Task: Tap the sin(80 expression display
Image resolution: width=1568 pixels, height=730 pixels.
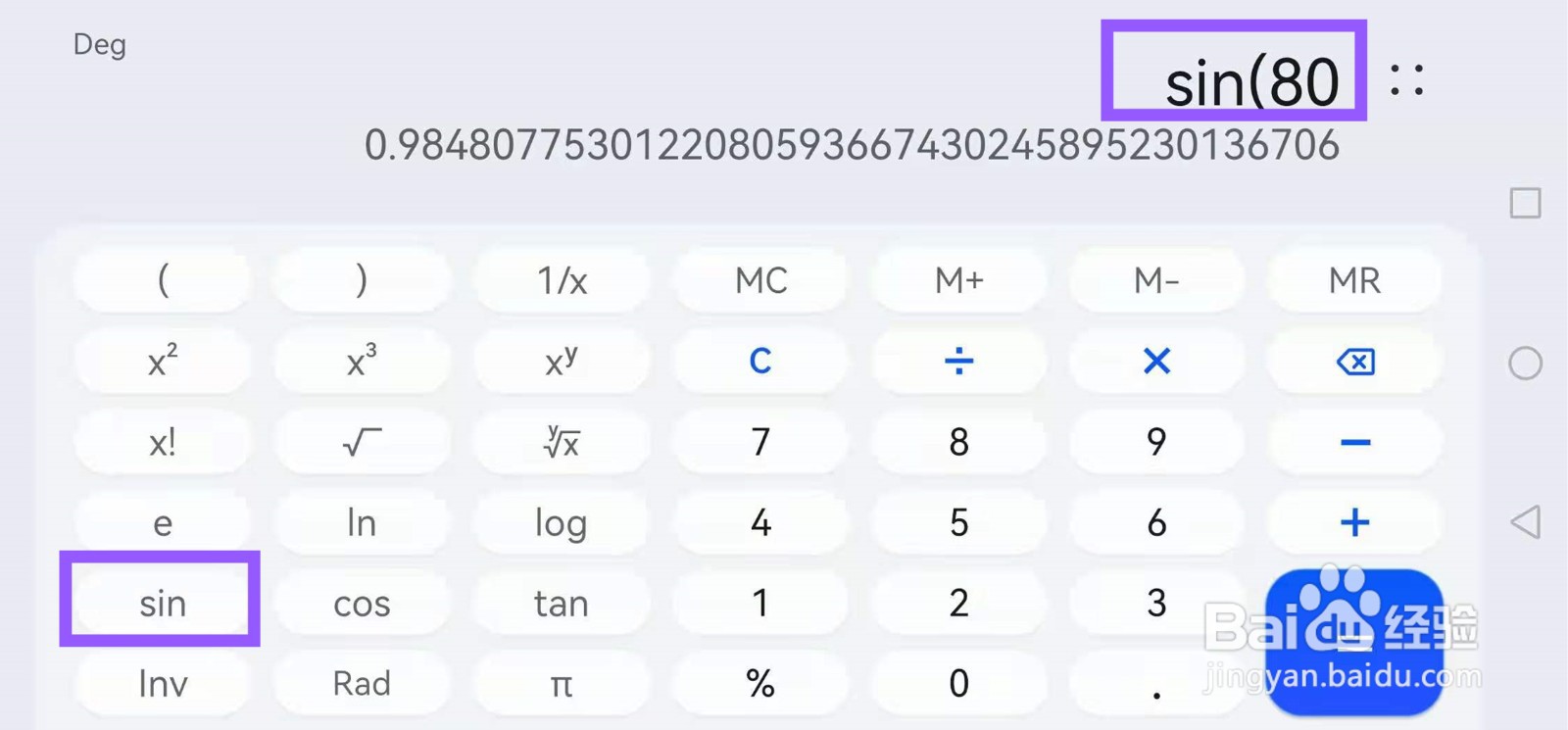Action: click(1250, 82)
